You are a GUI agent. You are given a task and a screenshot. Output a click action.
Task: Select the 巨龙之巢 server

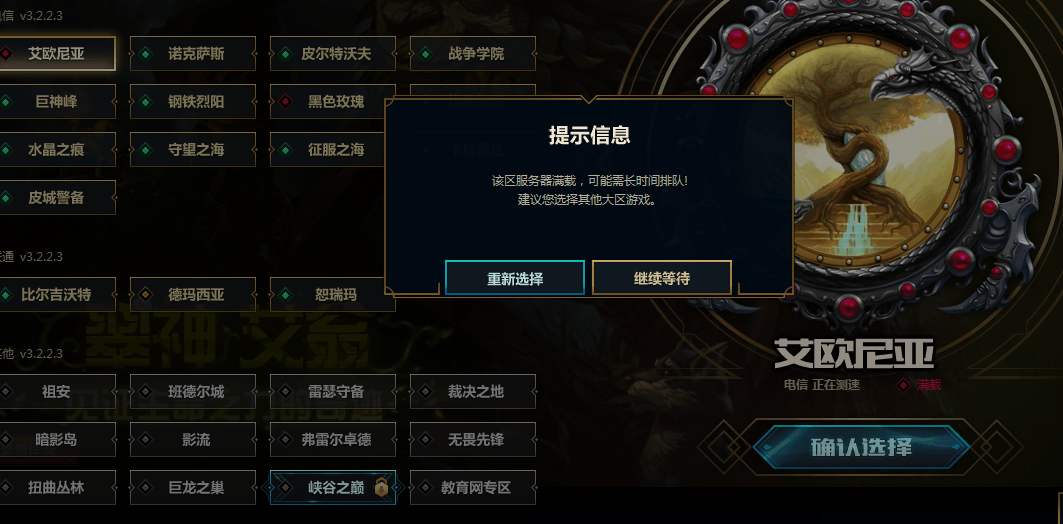[x=193, y=487]
